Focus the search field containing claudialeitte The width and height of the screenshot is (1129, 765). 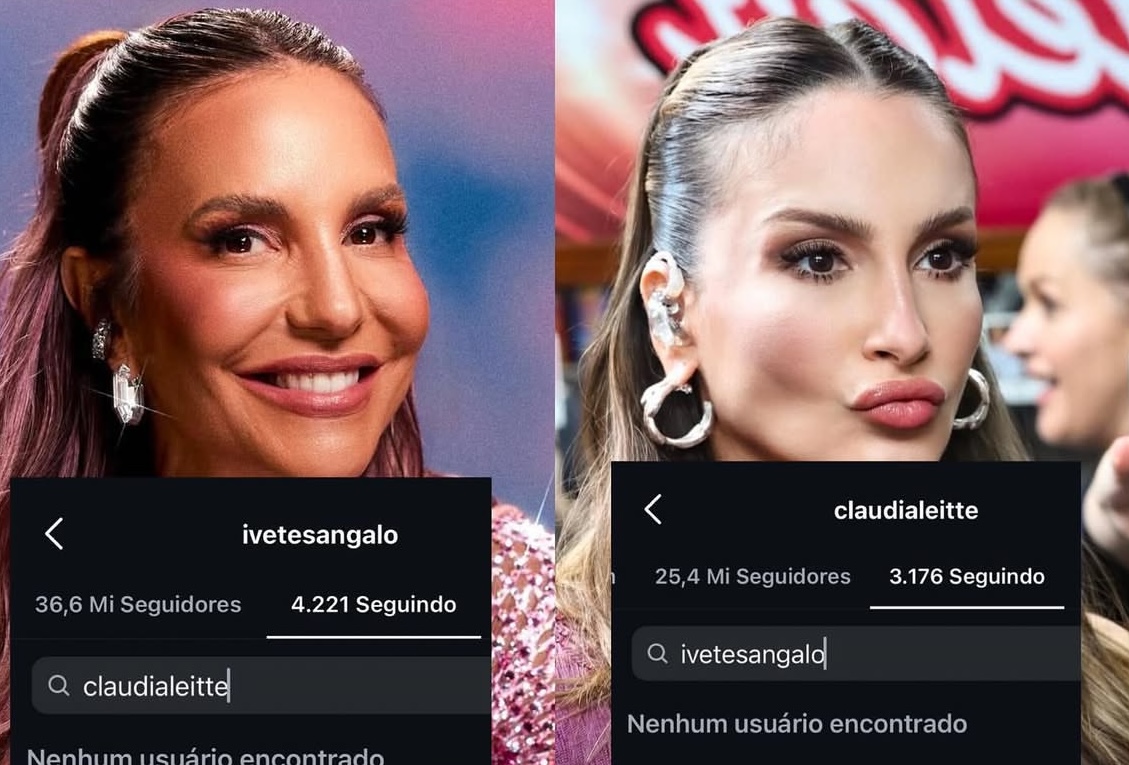(x=261, y=685)
